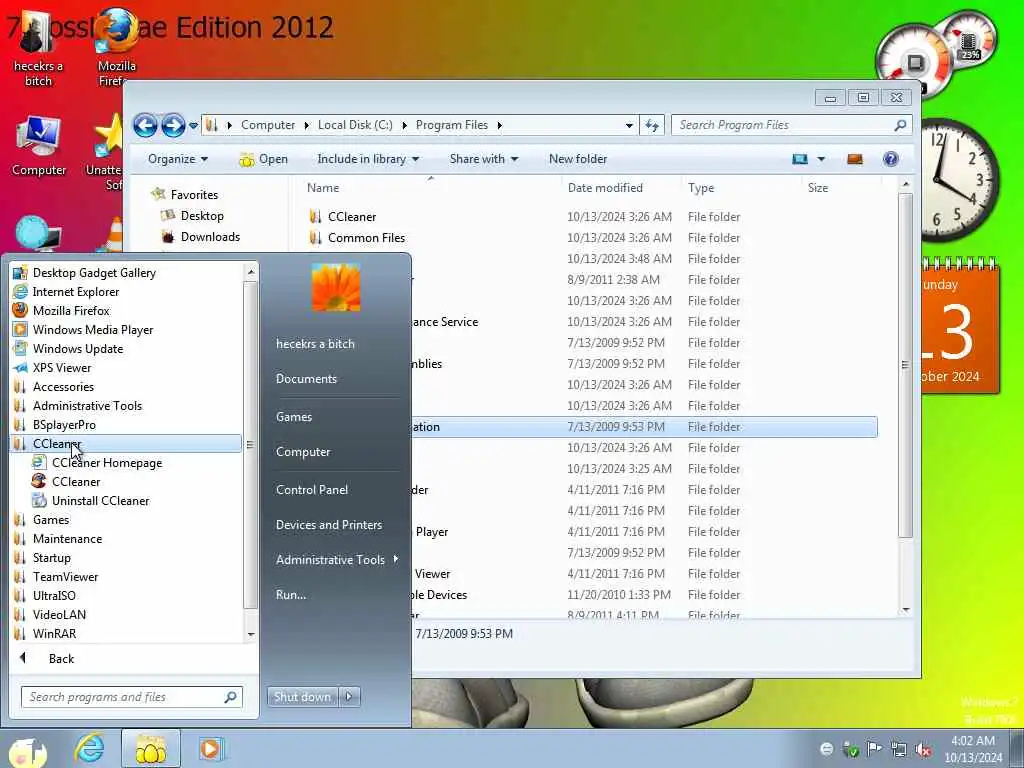
Task: Select the Common Files folder
Action: [x=366, y=238]
